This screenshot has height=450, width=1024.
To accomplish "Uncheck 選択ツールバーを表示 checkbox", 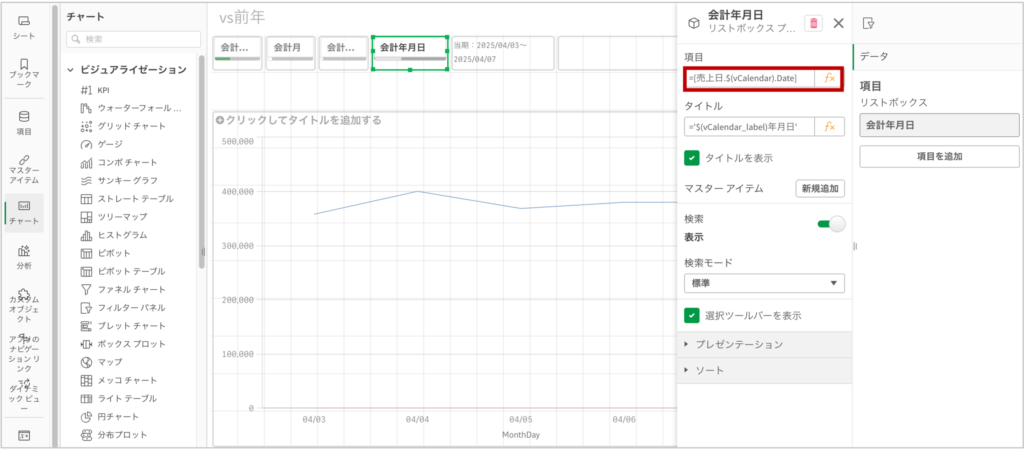I will click(x=692, y=315).
